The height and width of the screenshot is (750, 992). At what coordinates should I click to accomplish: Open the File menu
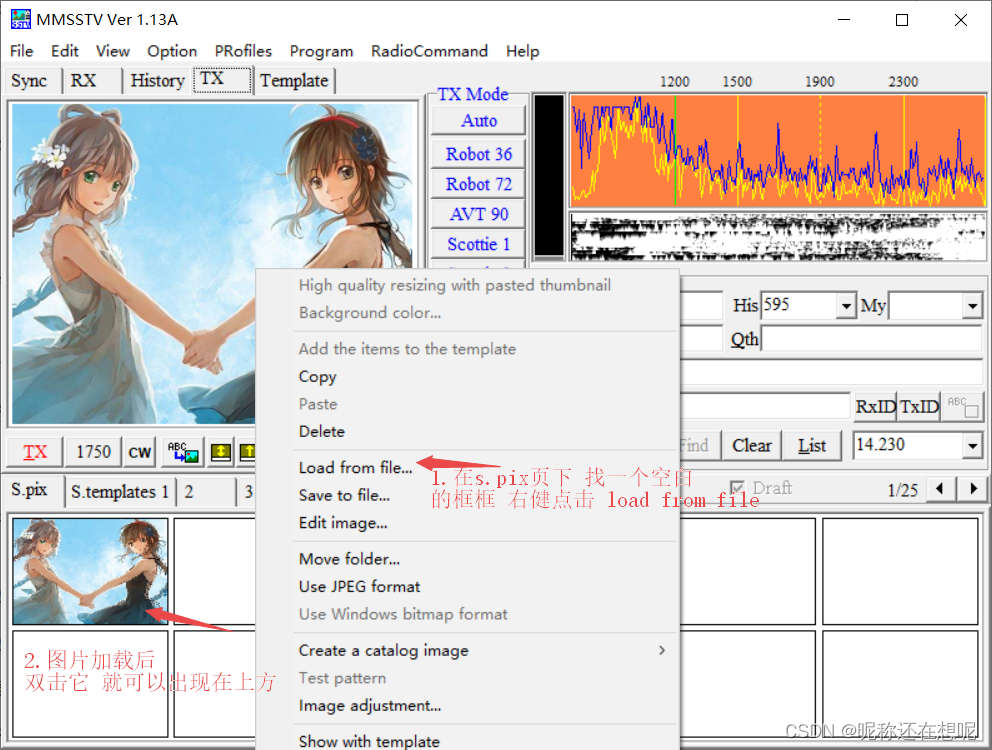(x=22, y=51)
